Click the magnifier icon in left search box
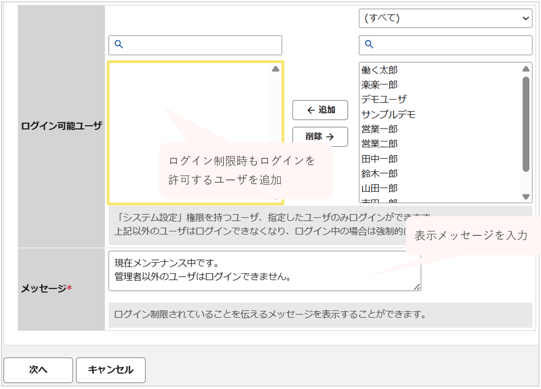The height and width of the screenshot is (389, 541). tap(119, 44)
